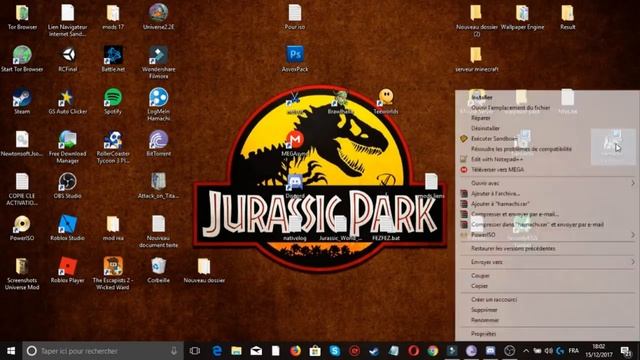Select the MEGAsync desktop icon
This screenshot has width=640, height=360.
click(295, 144)
